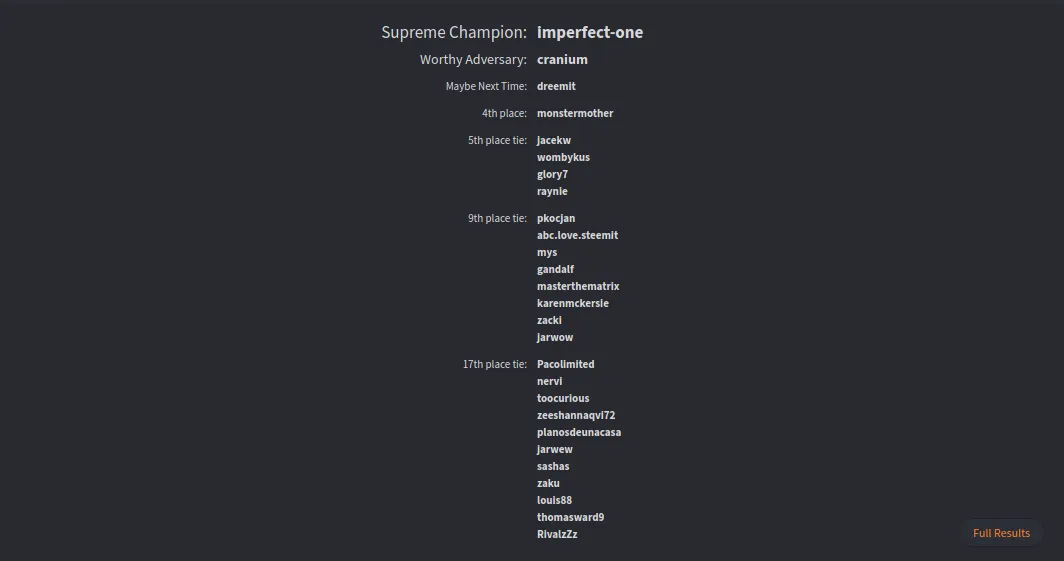The image size is (1064, 561).
Task: Select third place player dreemit
Action: click(x=556, y=86)
